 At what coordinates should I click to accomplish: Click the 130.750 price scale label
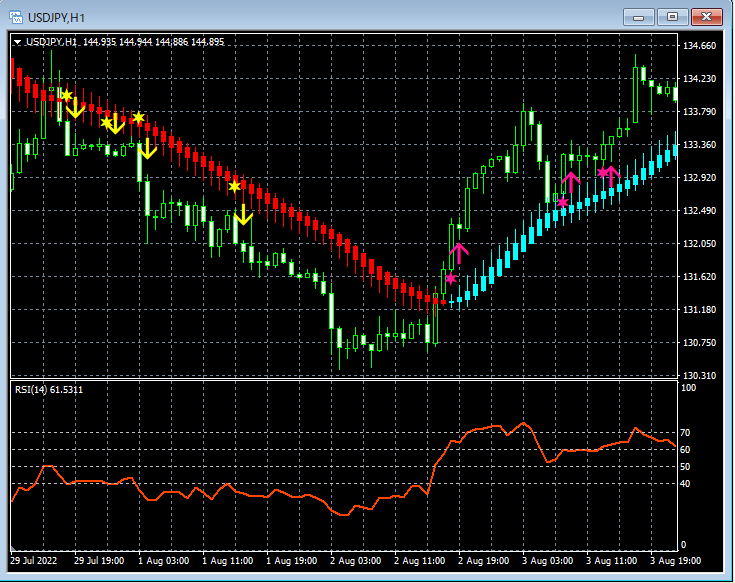(699, 343)
